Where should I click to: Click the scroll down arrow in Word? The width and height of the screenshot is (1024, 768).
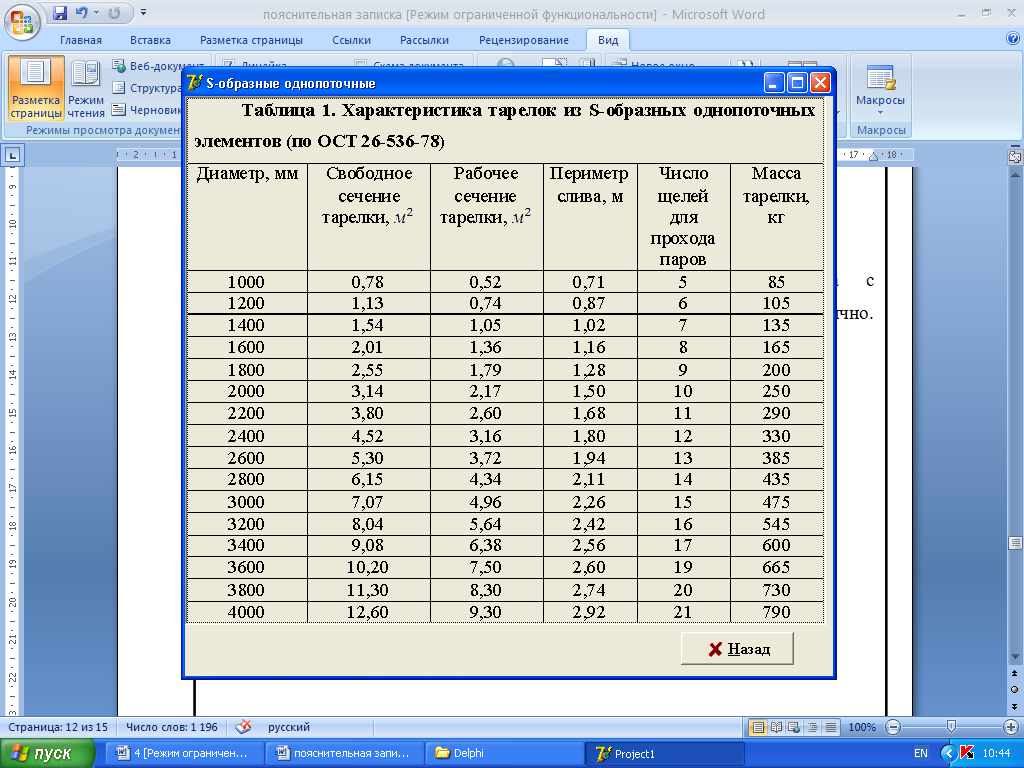tap(1015, 656)
